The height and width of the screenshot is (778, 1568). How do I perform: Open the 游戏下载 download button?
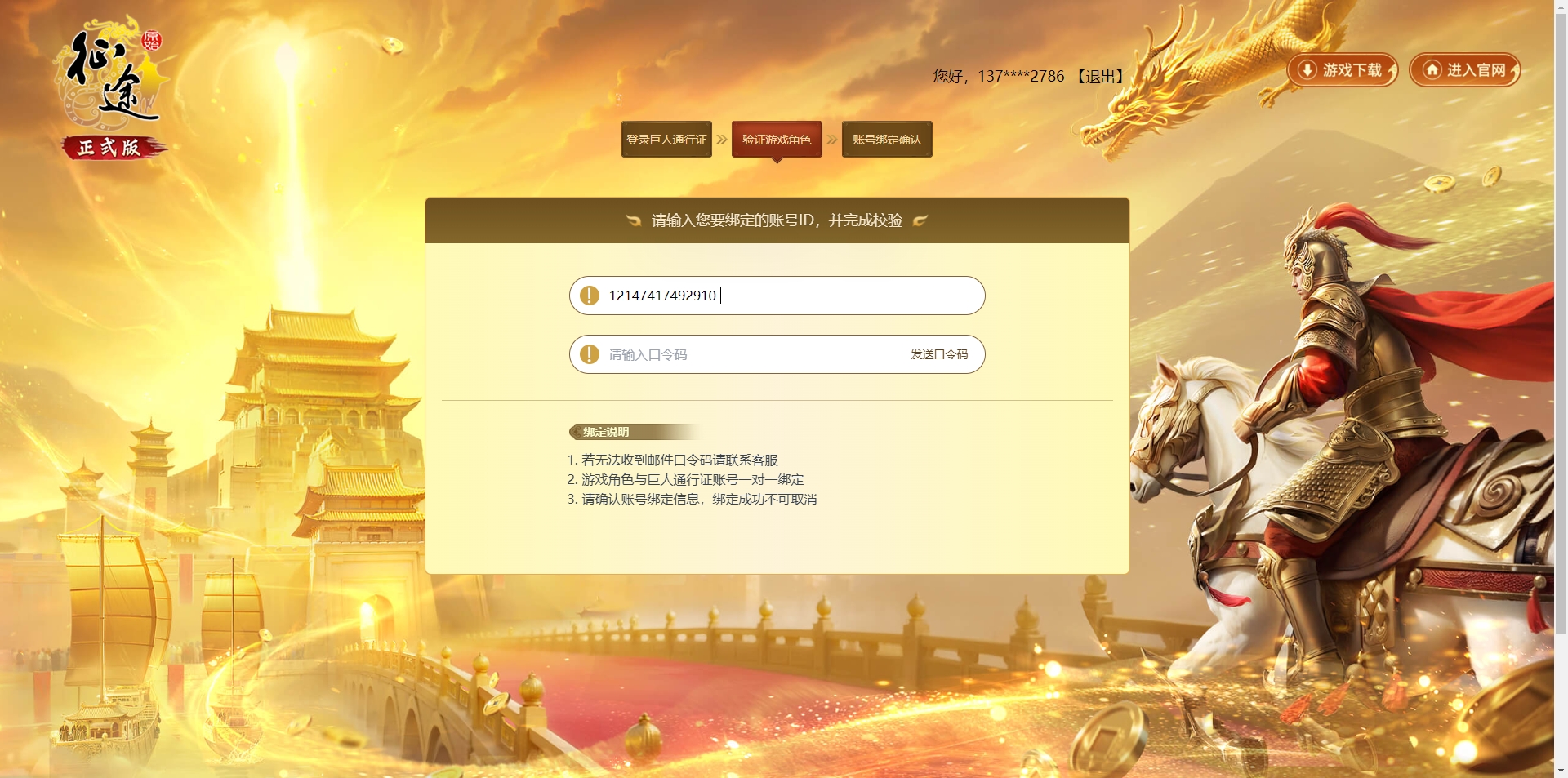[1343, 70]
